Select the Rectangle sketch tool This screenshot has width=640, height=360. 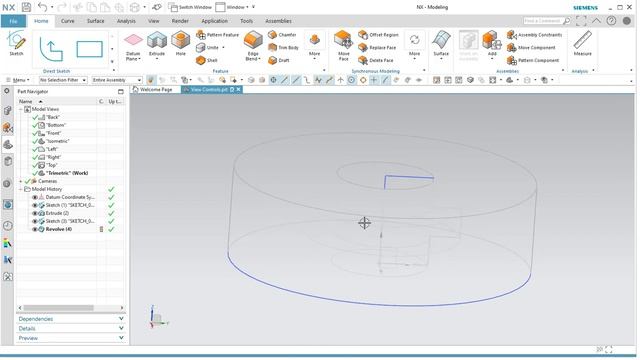[x=89, y=49]
